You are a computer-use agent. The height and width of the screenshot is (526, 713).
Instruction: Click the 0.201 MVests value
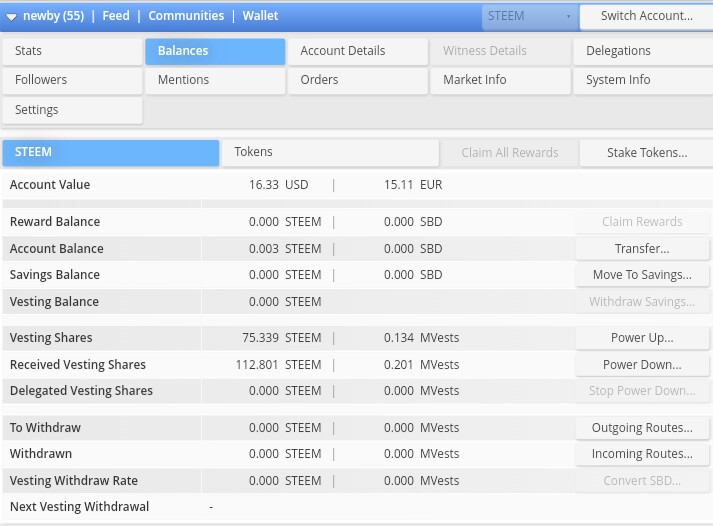pos(422,365)
